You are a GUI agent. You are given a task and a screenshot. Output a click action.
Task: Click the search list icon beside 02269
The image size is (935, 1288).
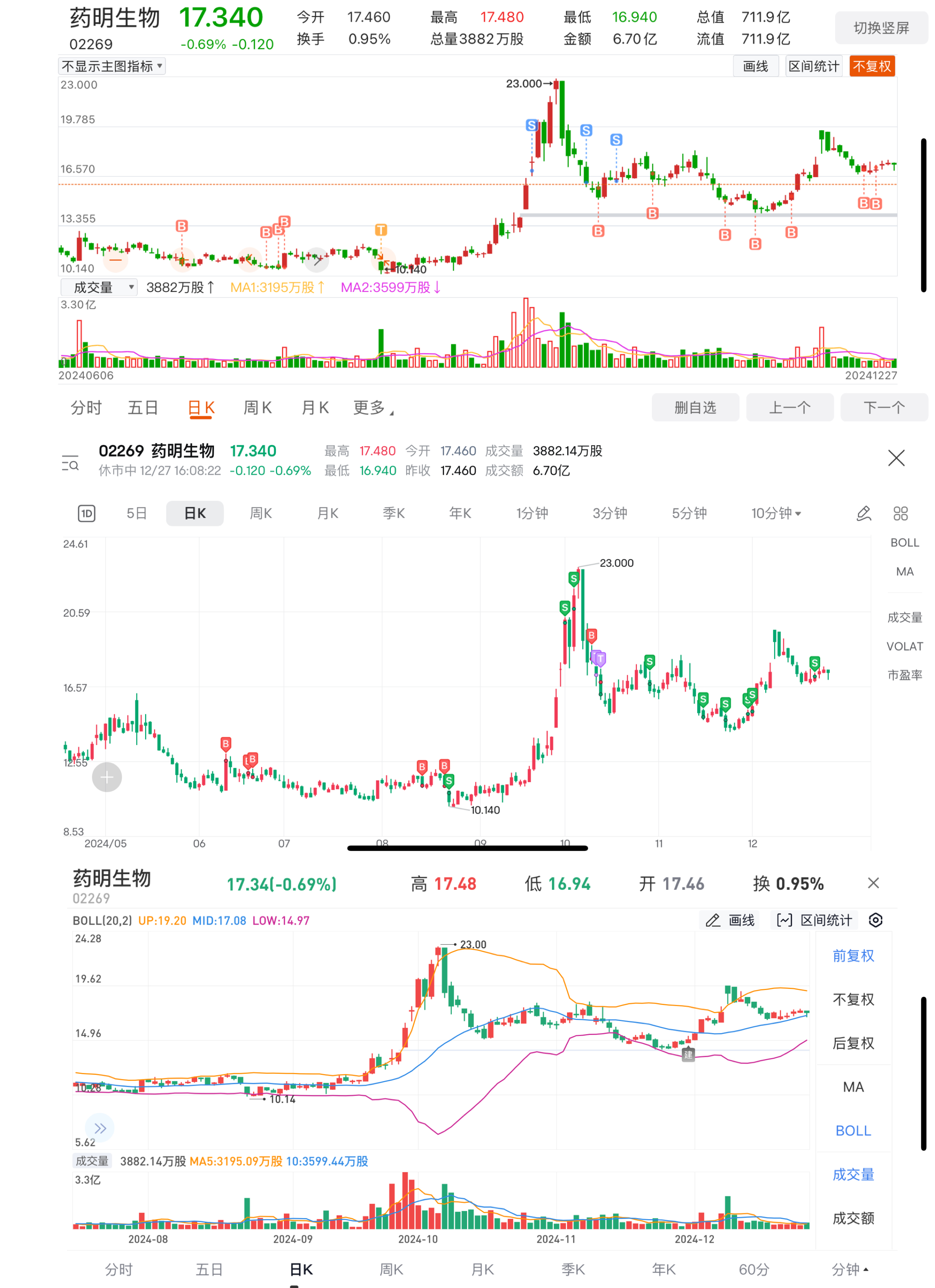click(70, 463)
